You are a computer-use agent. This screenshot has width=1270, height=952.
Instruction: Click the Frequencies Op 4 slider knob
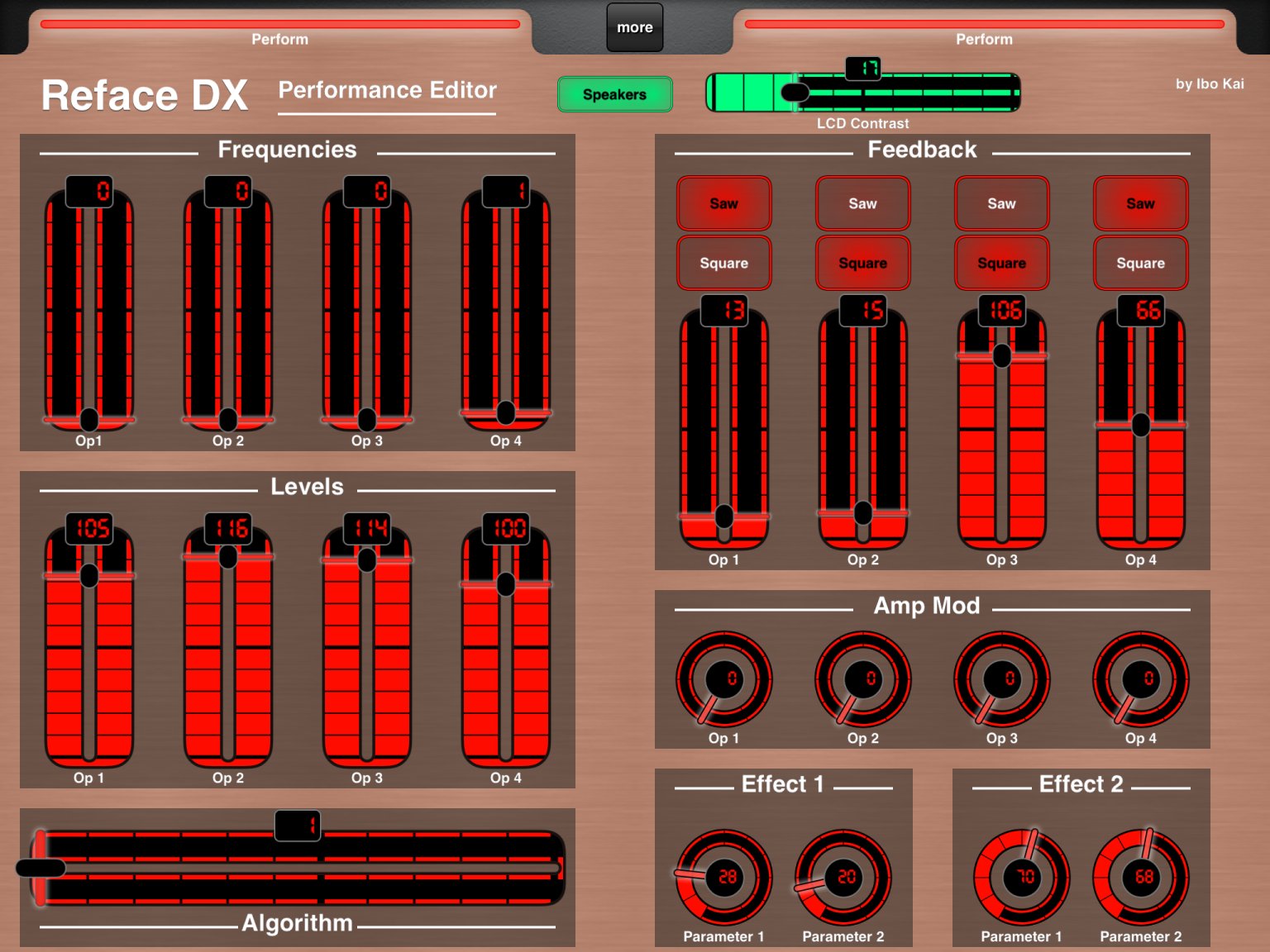pos(506,412)
